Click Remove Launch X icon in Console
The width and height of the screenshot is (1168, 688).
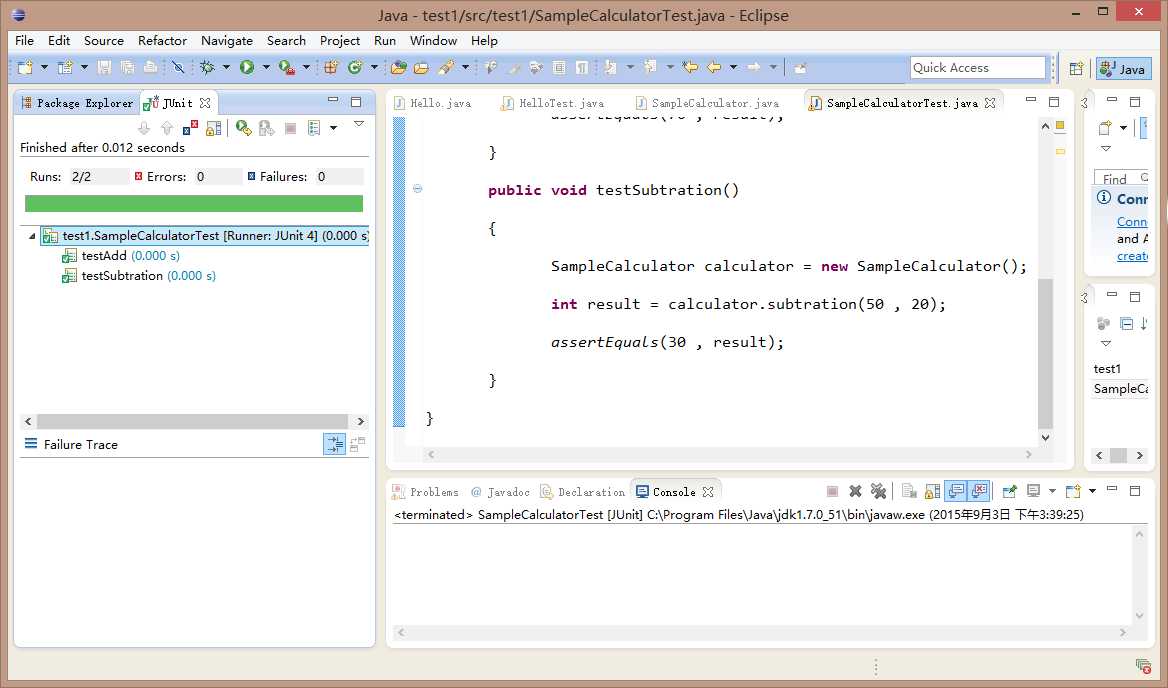(x=855, y=491)
